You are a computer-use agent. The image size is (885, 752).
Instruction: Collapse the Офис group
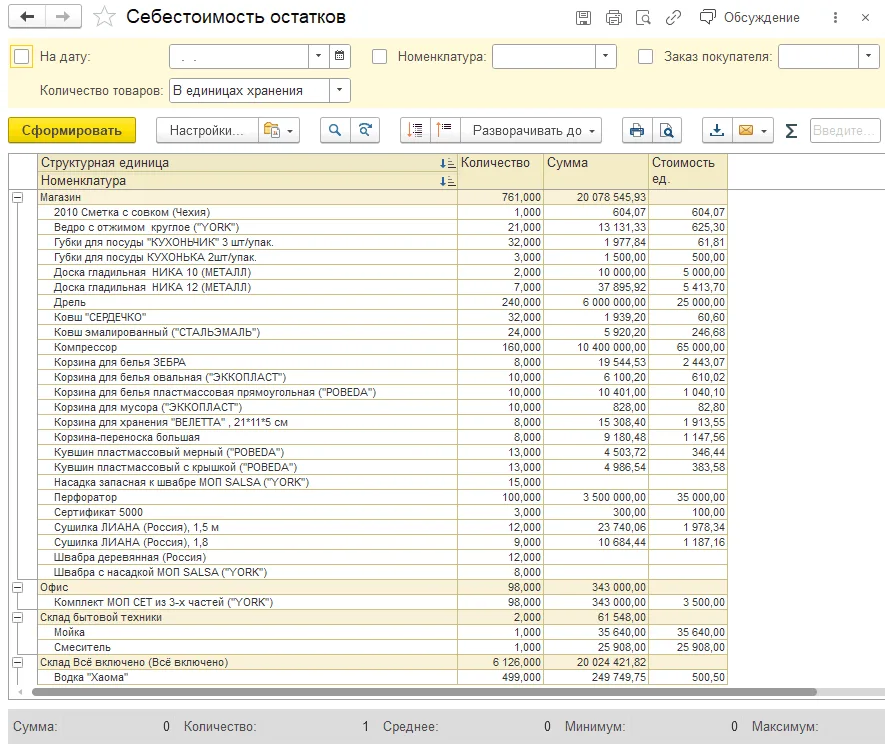click(17, 587)
